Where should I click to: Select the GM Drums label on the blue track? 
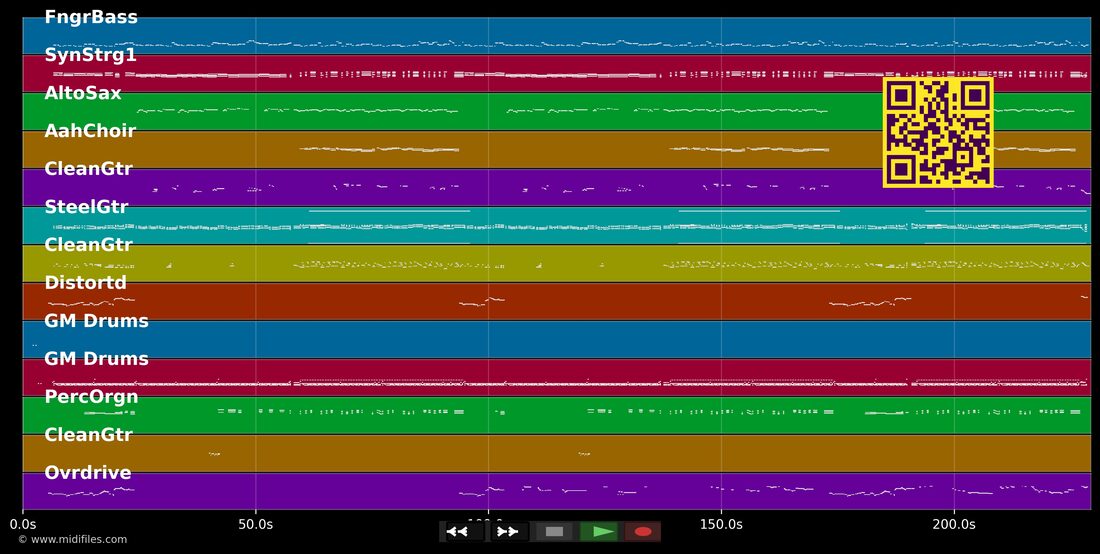pyautogui.click(x=96, y=320)
